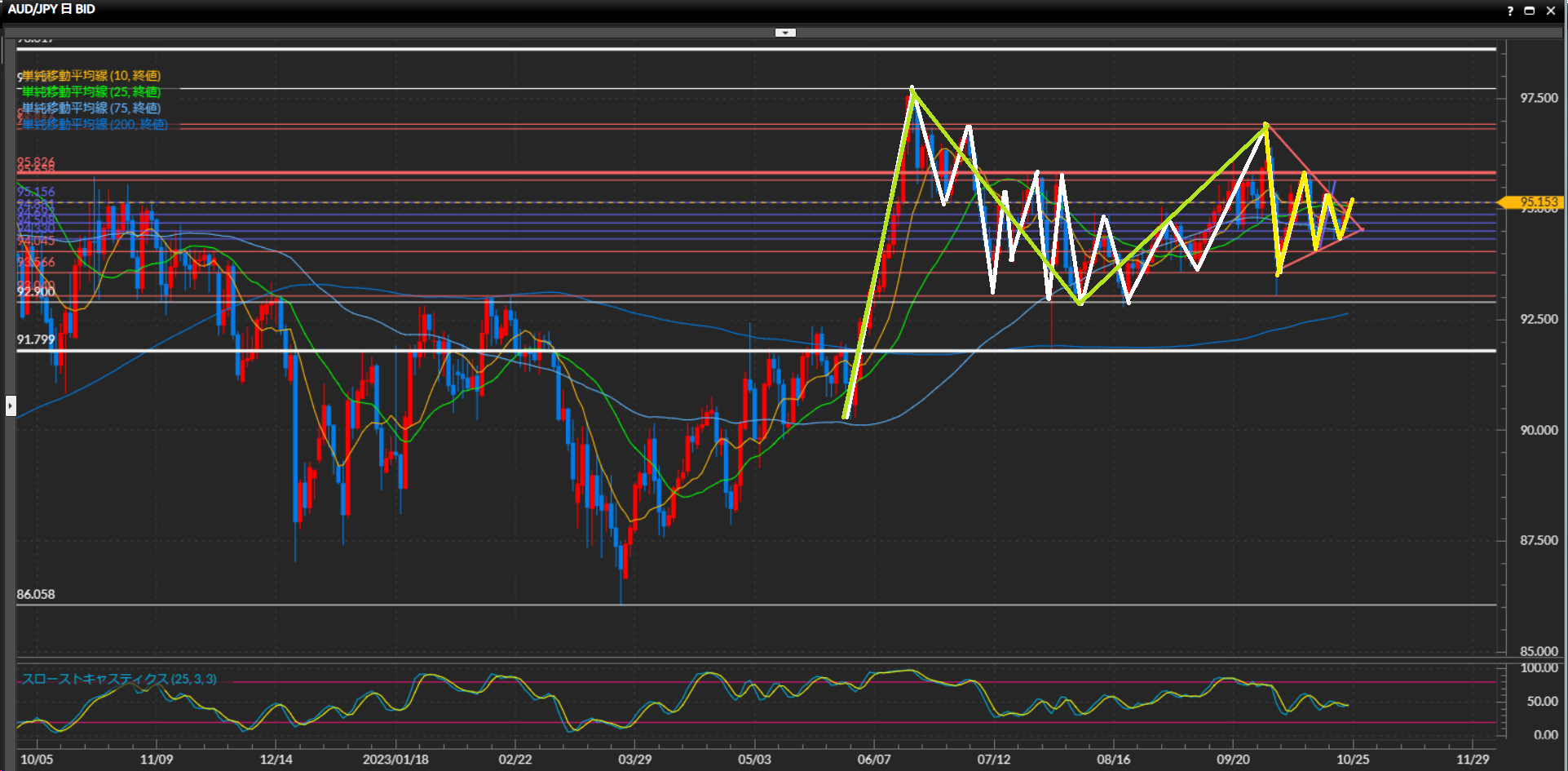
Task: Select the 単純移動平均線 (200, 終値) indicator label
Action: 95,125
